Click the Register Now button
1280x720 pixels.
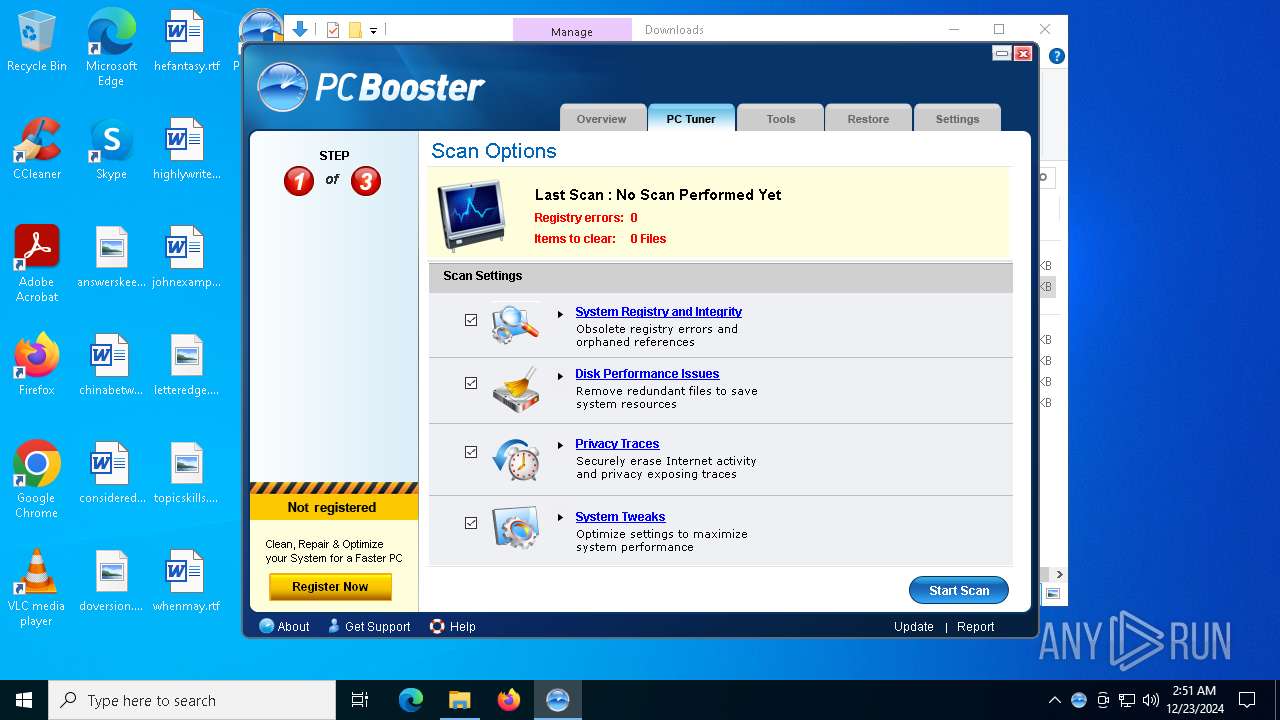pos(330,587)
